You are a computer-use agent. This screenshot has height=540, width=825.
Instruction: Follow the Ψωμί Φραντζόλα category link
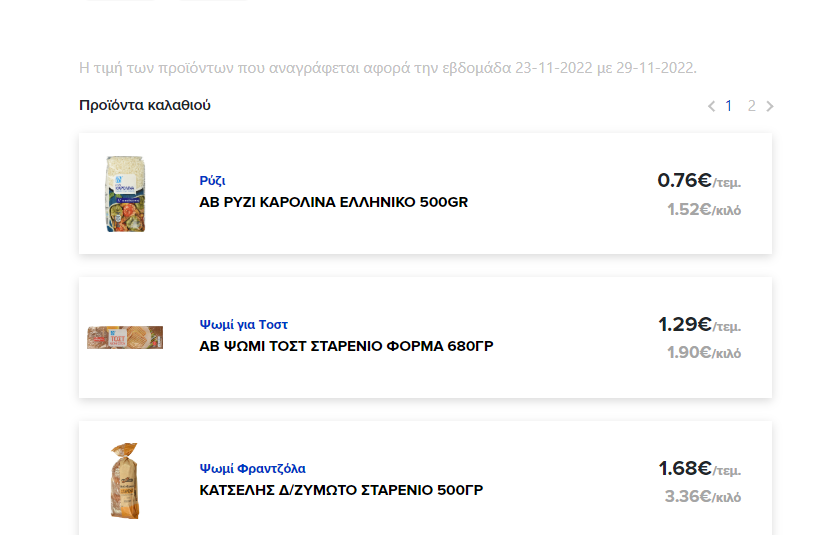tap(253, 468)
